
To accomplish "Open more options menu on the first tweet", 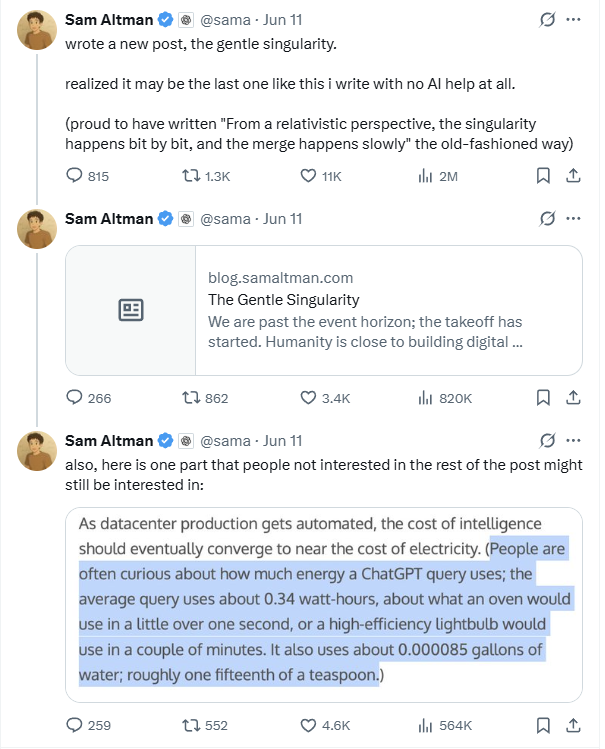I will 573,19.
